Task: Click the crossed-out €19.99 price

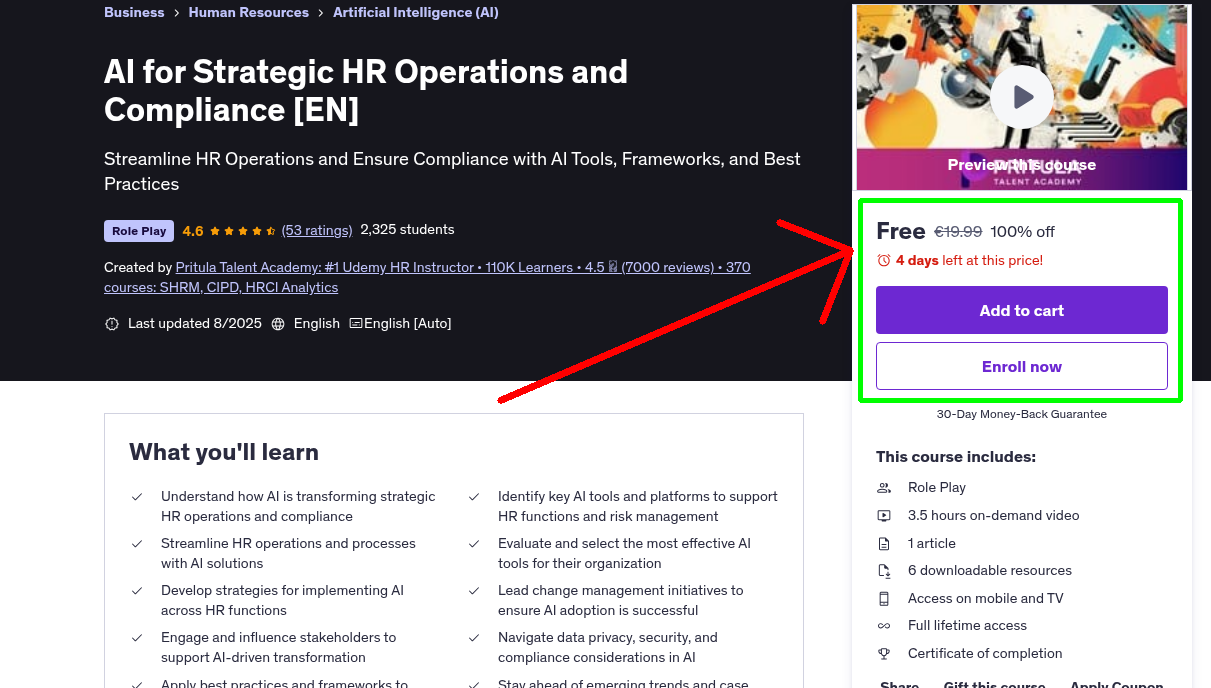Action: [x=958, y=232]
